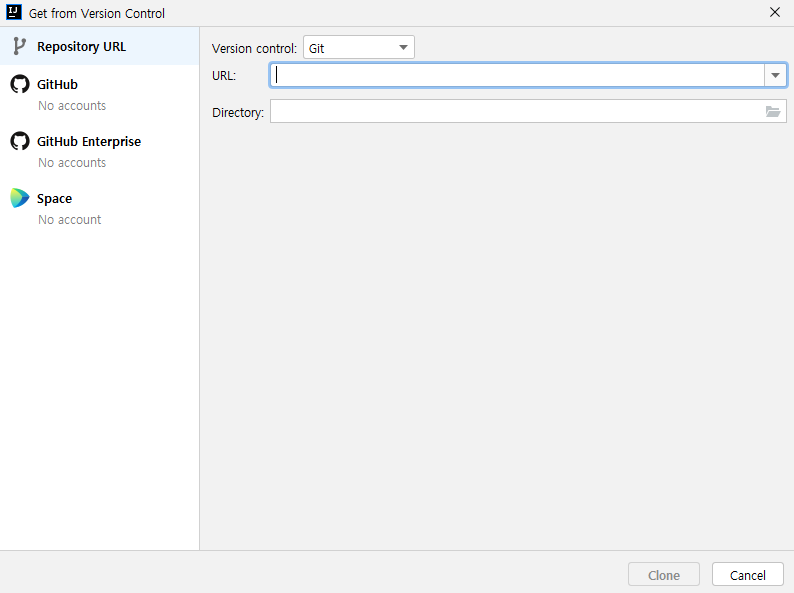Click 'No account' under Space
Image resolution: width=794 pixels, height=593 pixels.
tap(69, 220)
